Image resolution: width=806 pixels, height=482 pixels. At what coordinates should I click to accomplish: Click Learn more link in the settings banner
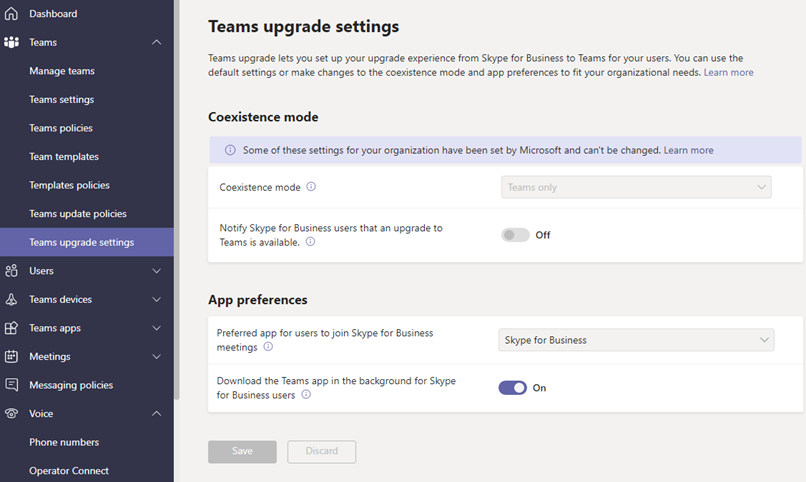pyautogui.click(x=688, y=150)
